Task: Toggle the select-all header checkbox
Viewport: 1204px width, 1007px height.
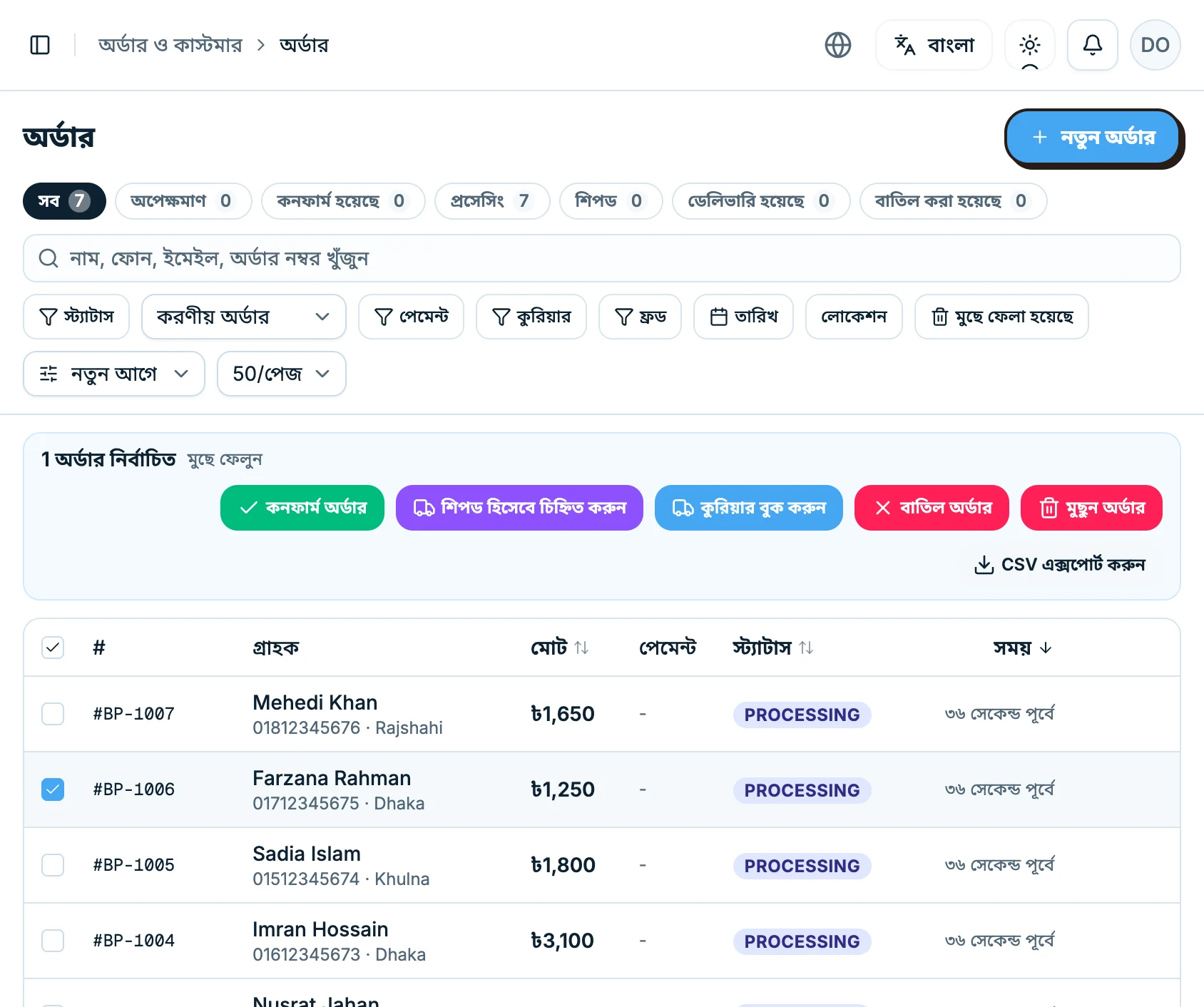Action: pyautogui.click(x=53, y=648)
